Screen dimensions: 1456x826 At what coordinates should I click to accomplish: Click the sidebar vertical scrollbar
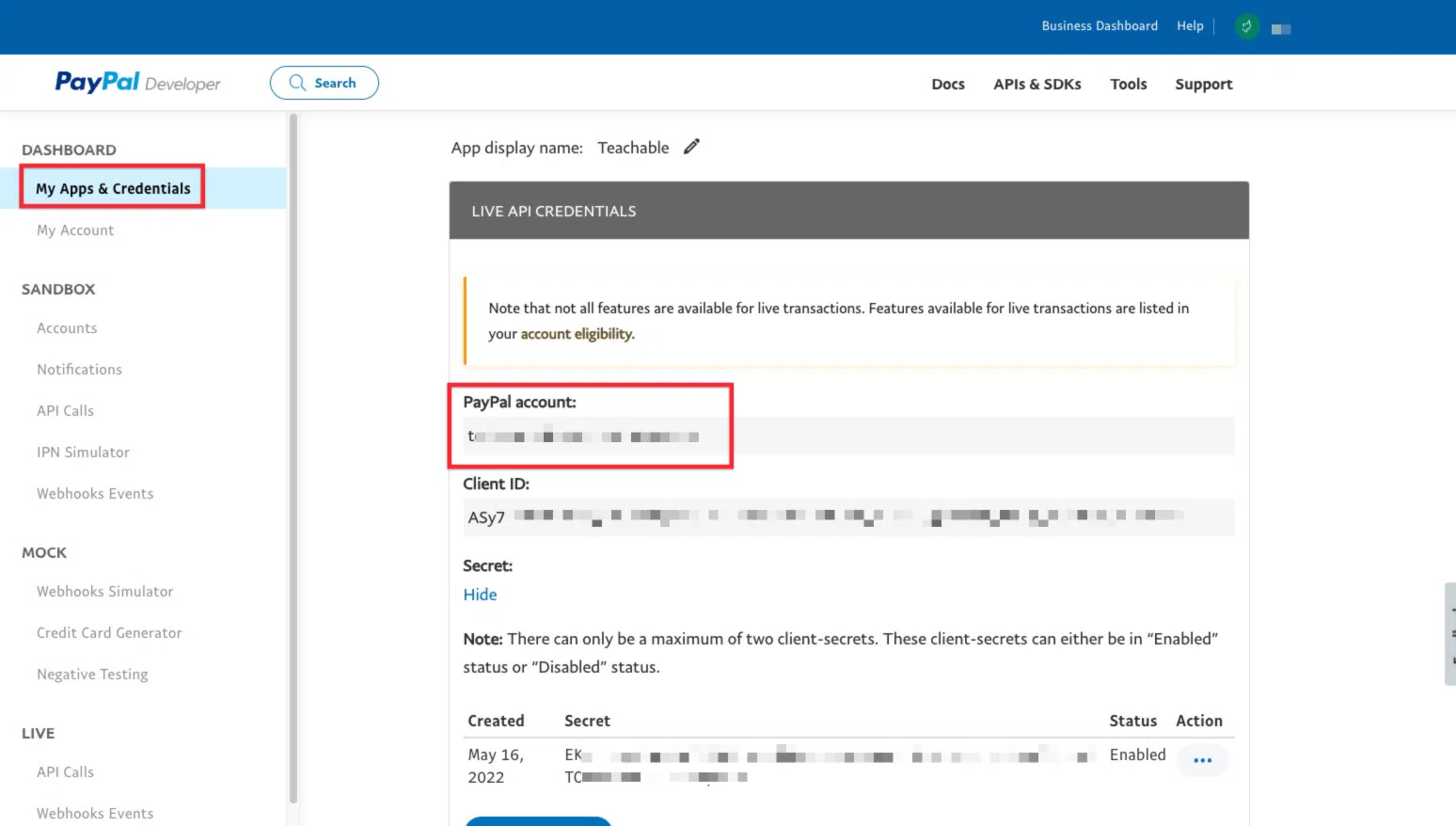click(293, 452)
